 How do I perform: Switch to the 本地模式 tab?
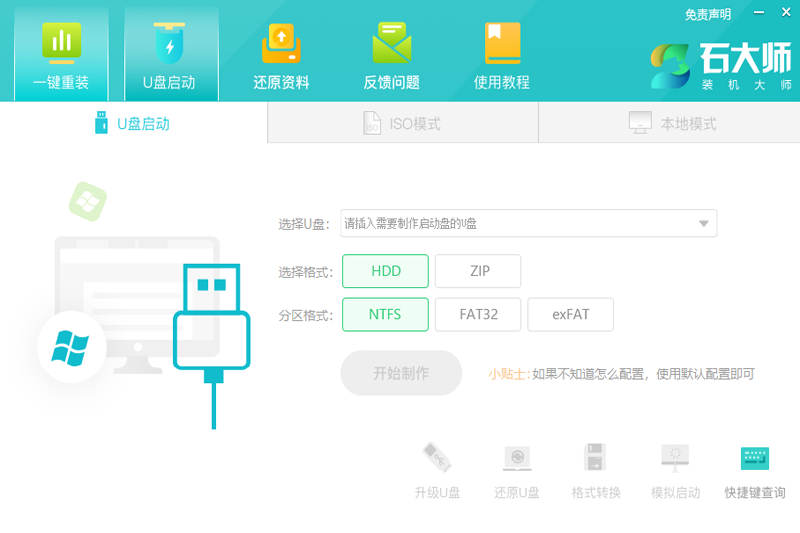pos(672,124)
